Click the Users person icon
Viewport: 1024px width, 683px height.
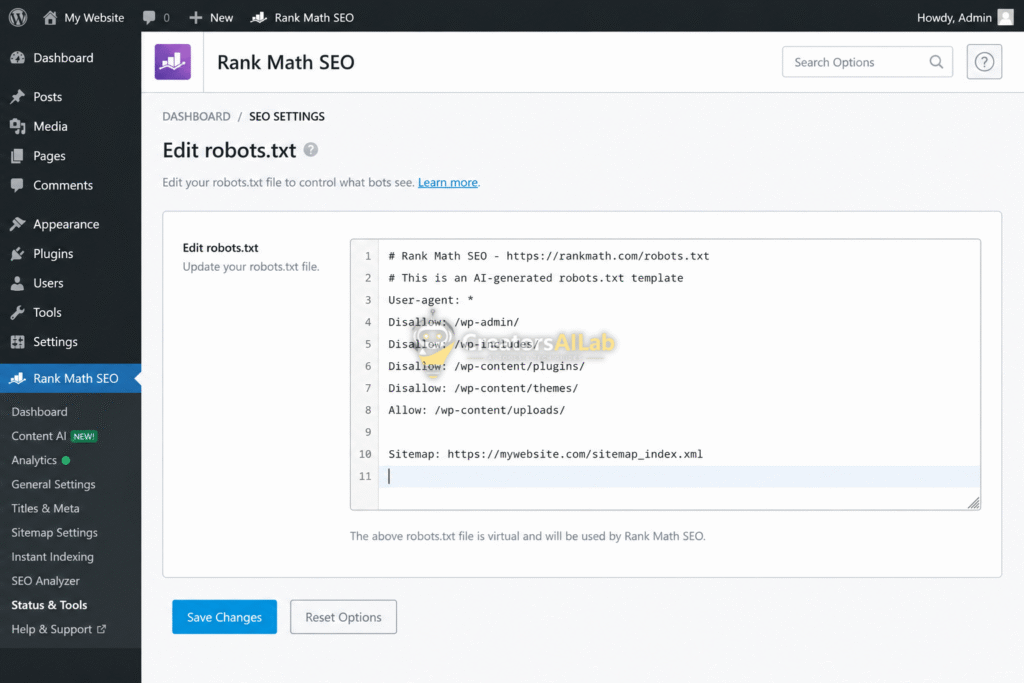pyautogui.click(x=18, y=283)
